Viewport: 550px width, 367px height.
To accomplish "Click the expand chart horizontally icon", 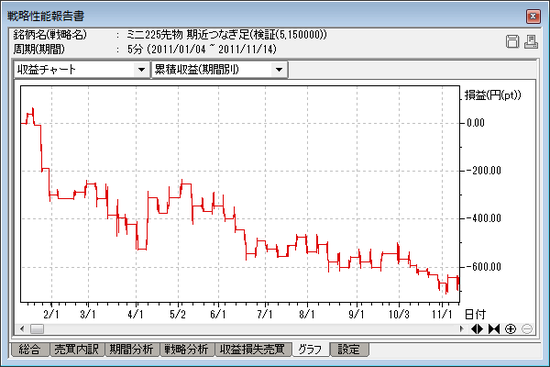I will [477, 329].
